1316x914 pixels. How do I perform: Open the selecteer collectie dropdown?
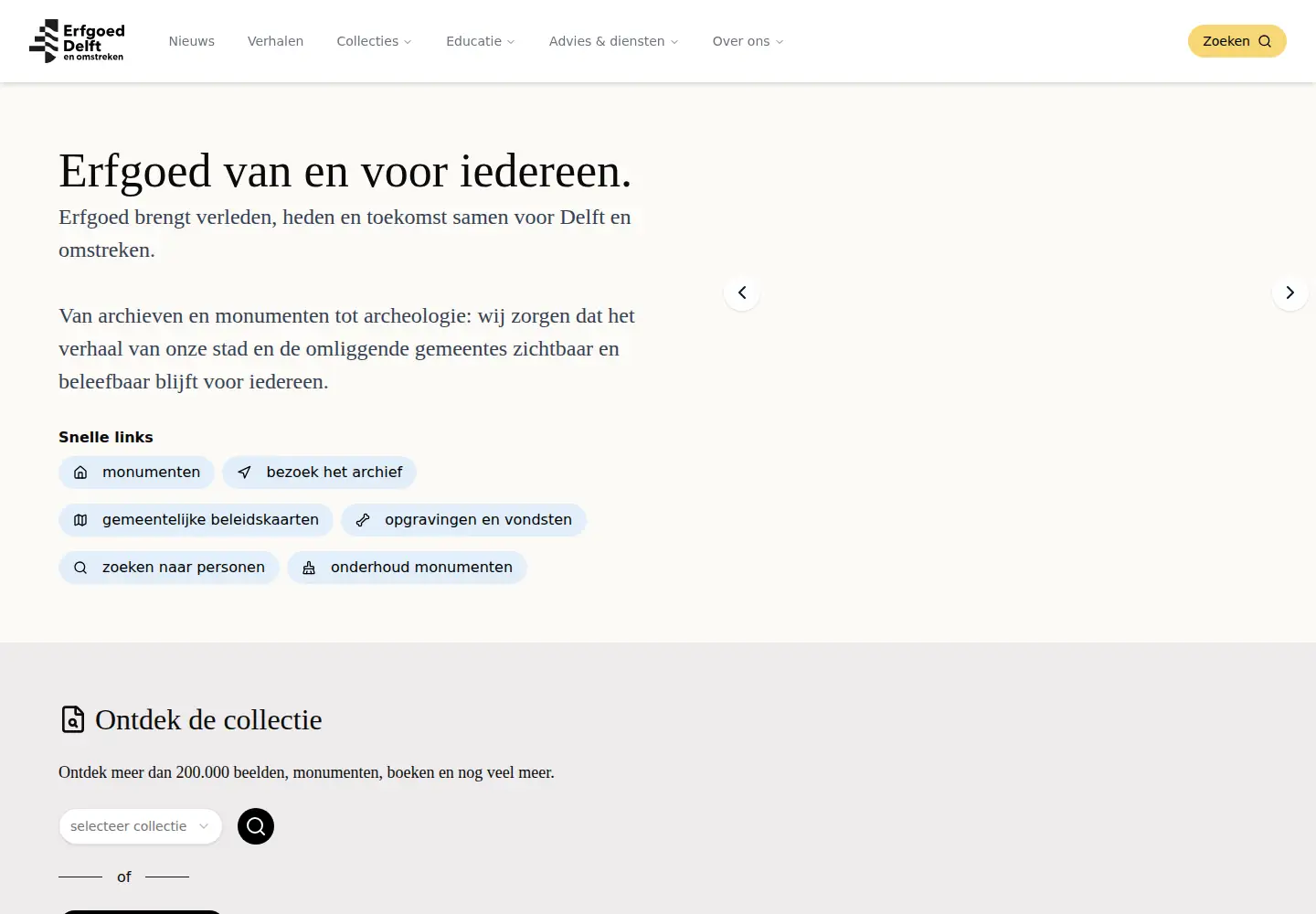(x=141, y=826)
